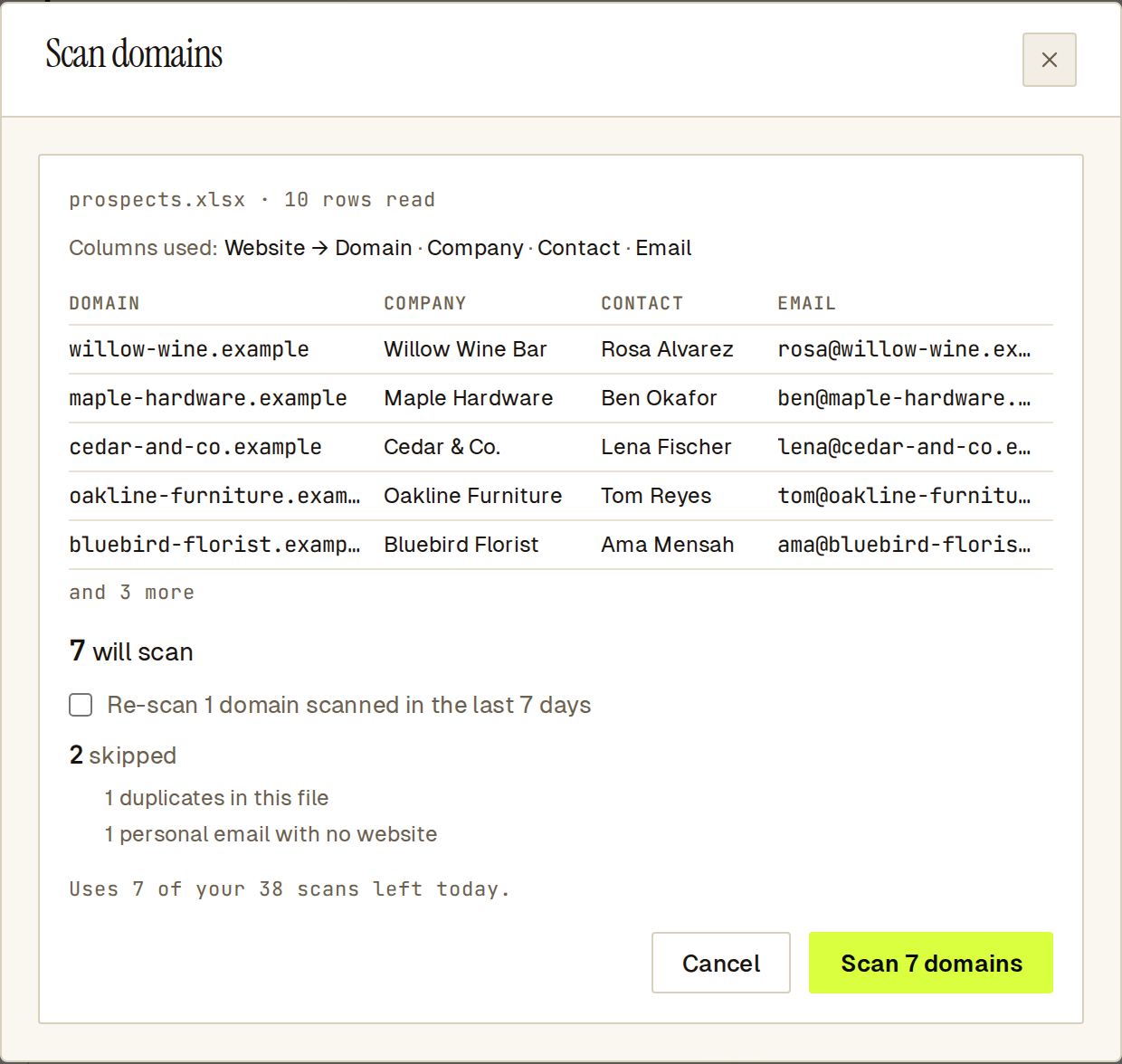Select the willow-wine.example domain cell
Viewport: 1122px width, 1064px height.
[189, 349]
